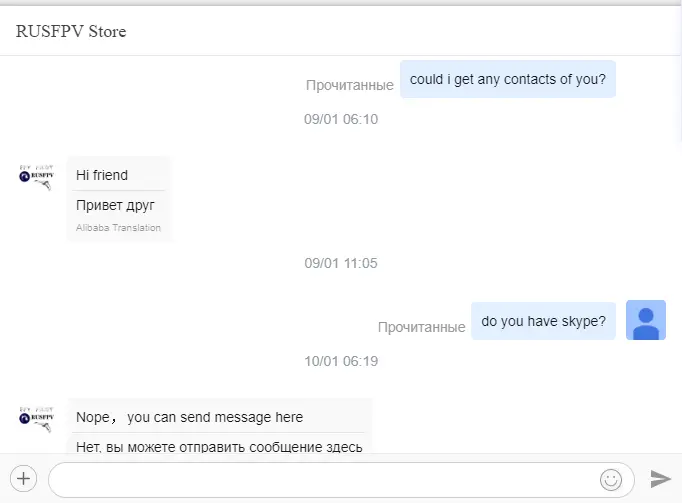Click the 'Нет, вы можете отправить сообщение здесь' translation
The height and width of the screenshot is (503, 682).
[219, 447]
